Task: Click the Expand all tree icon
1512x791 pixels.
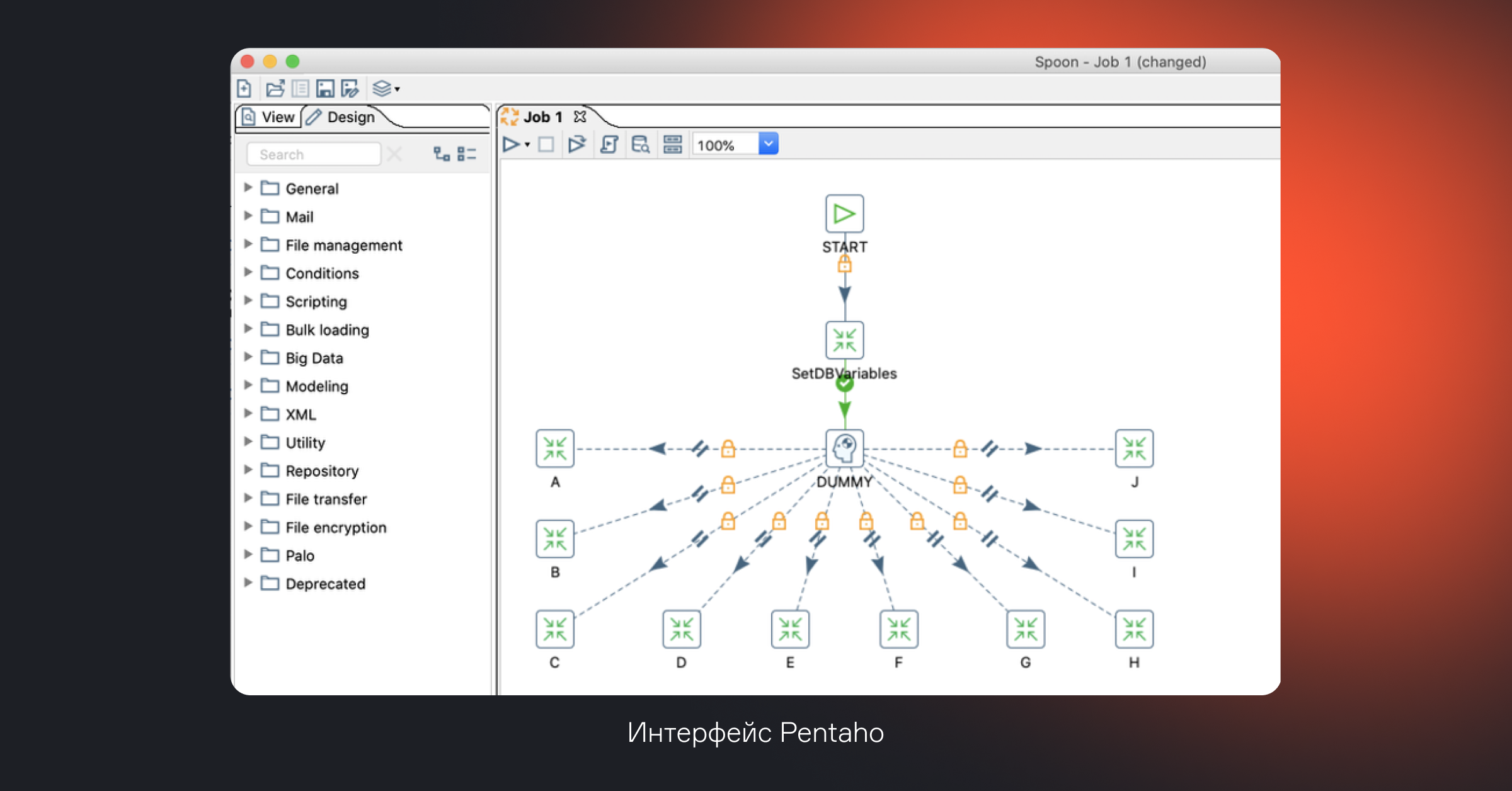Action: [x=442, y=154]
